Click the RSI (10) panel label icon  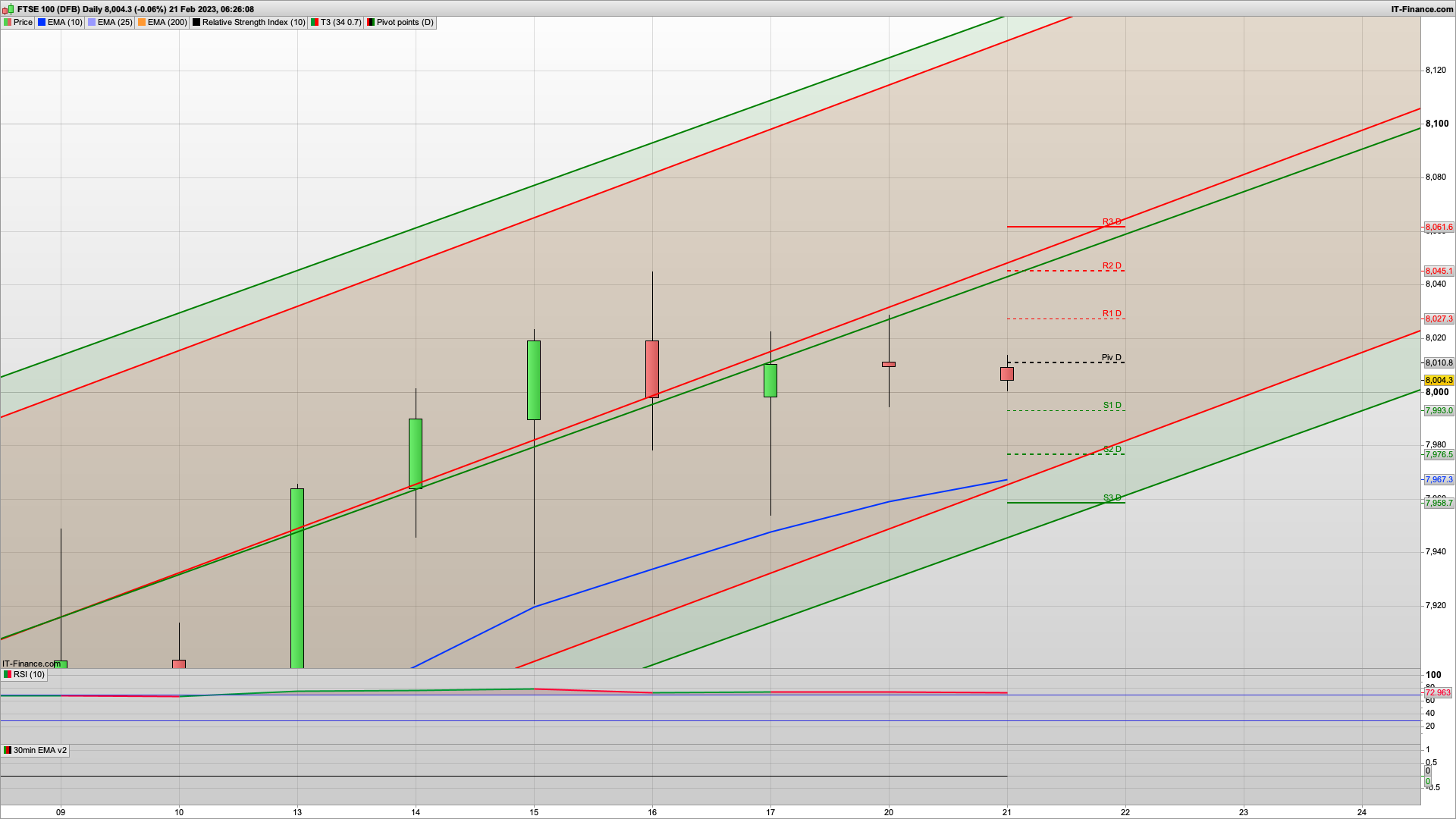coord(8,674)
